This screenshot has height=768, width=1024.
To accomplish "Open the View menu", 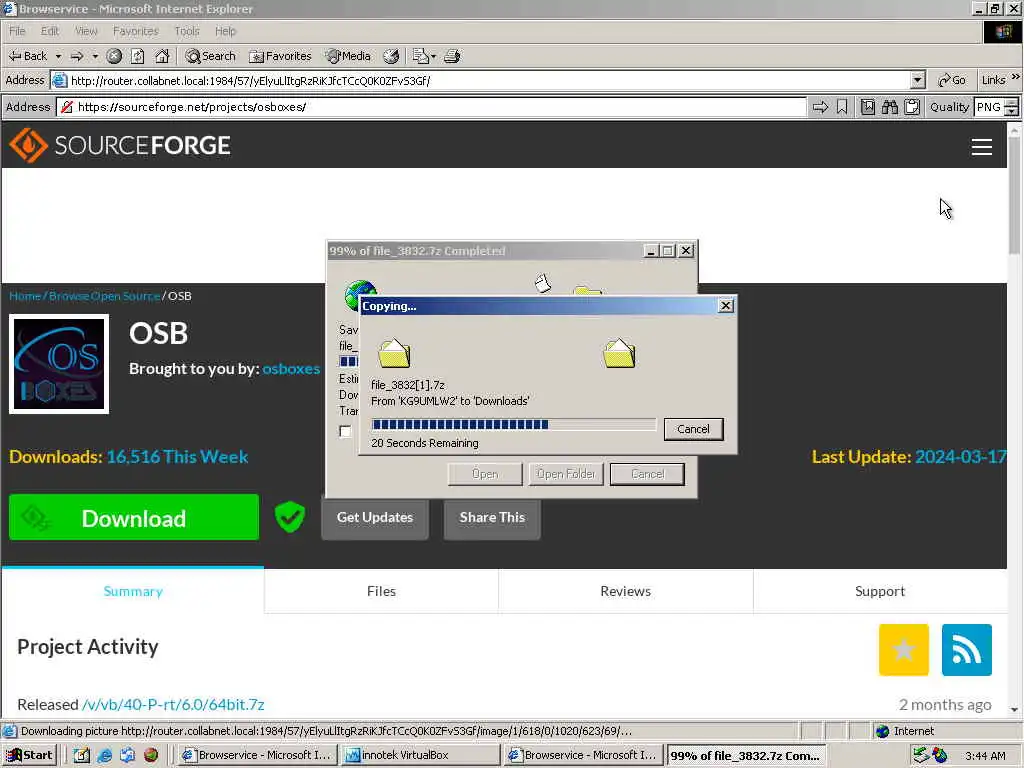I will tap(86, 31).
